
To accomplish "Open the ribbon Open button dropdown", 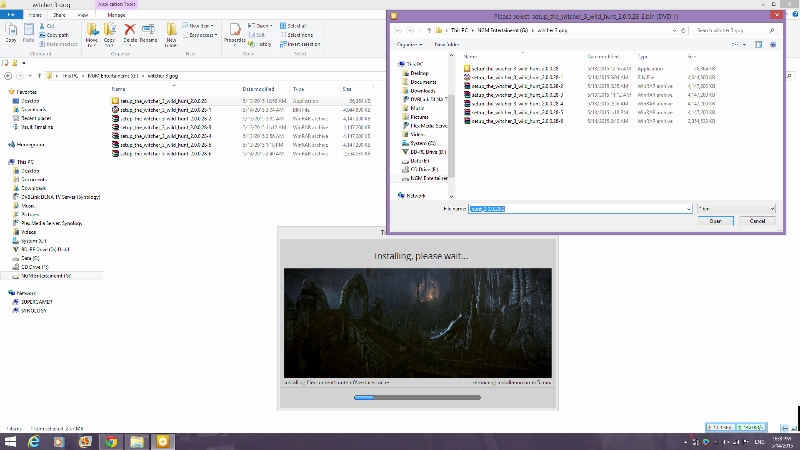I will (x=271, y=26).
